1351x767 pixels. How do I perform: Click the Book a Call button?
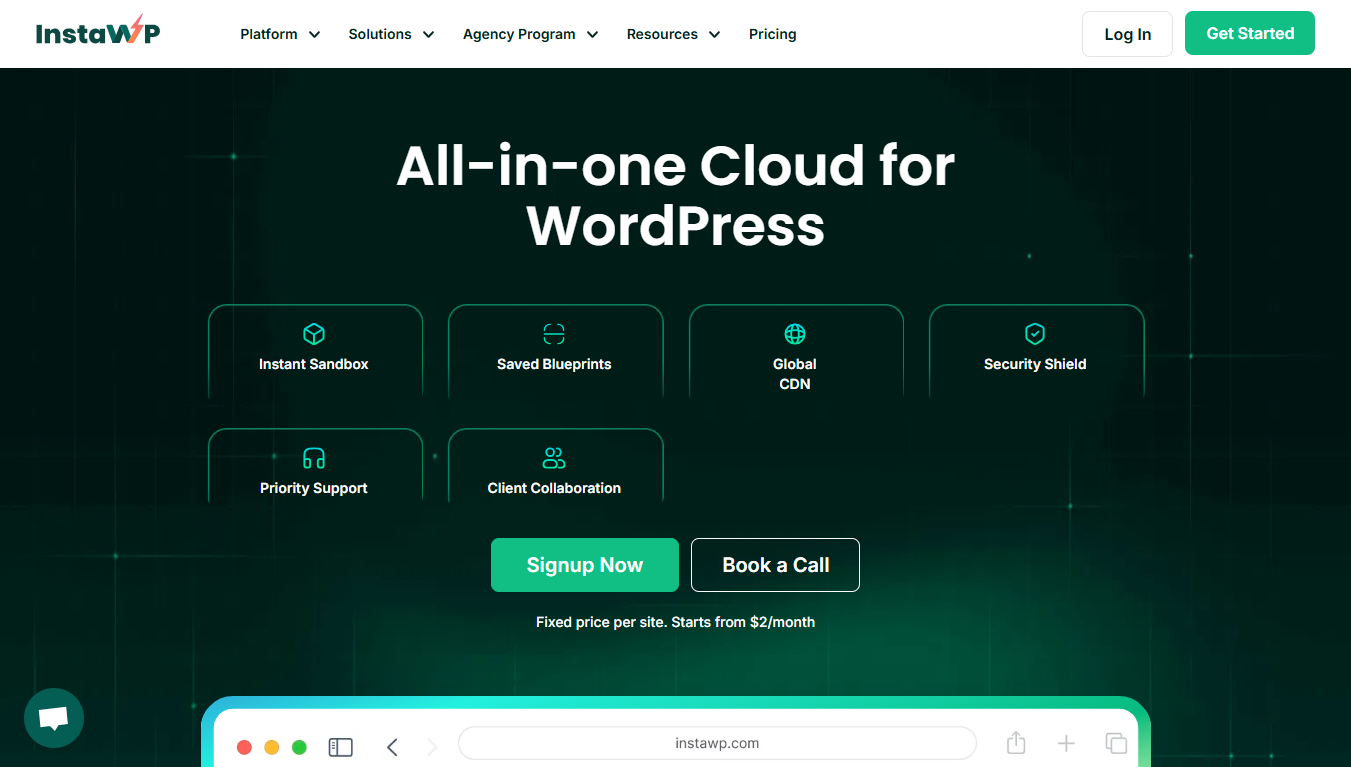click(775, 565)
